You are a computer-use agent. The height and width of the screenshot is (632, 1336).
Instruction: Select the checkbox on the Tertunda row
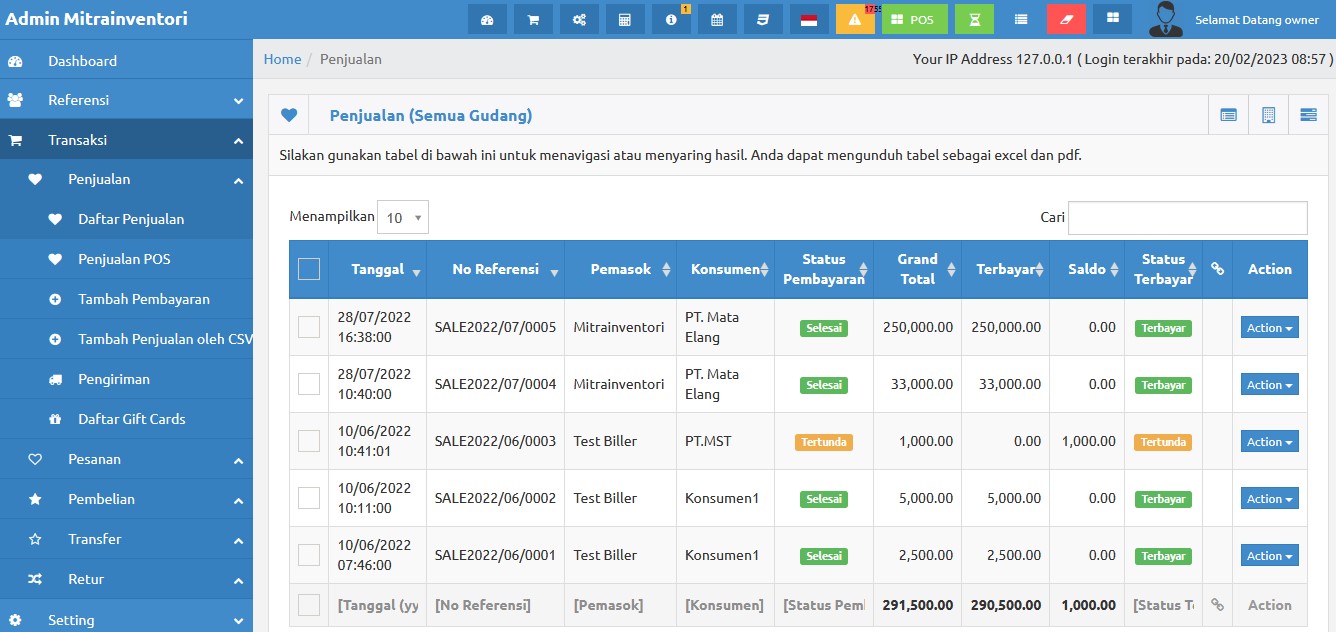pyautogui.click(x=308, y=441)
